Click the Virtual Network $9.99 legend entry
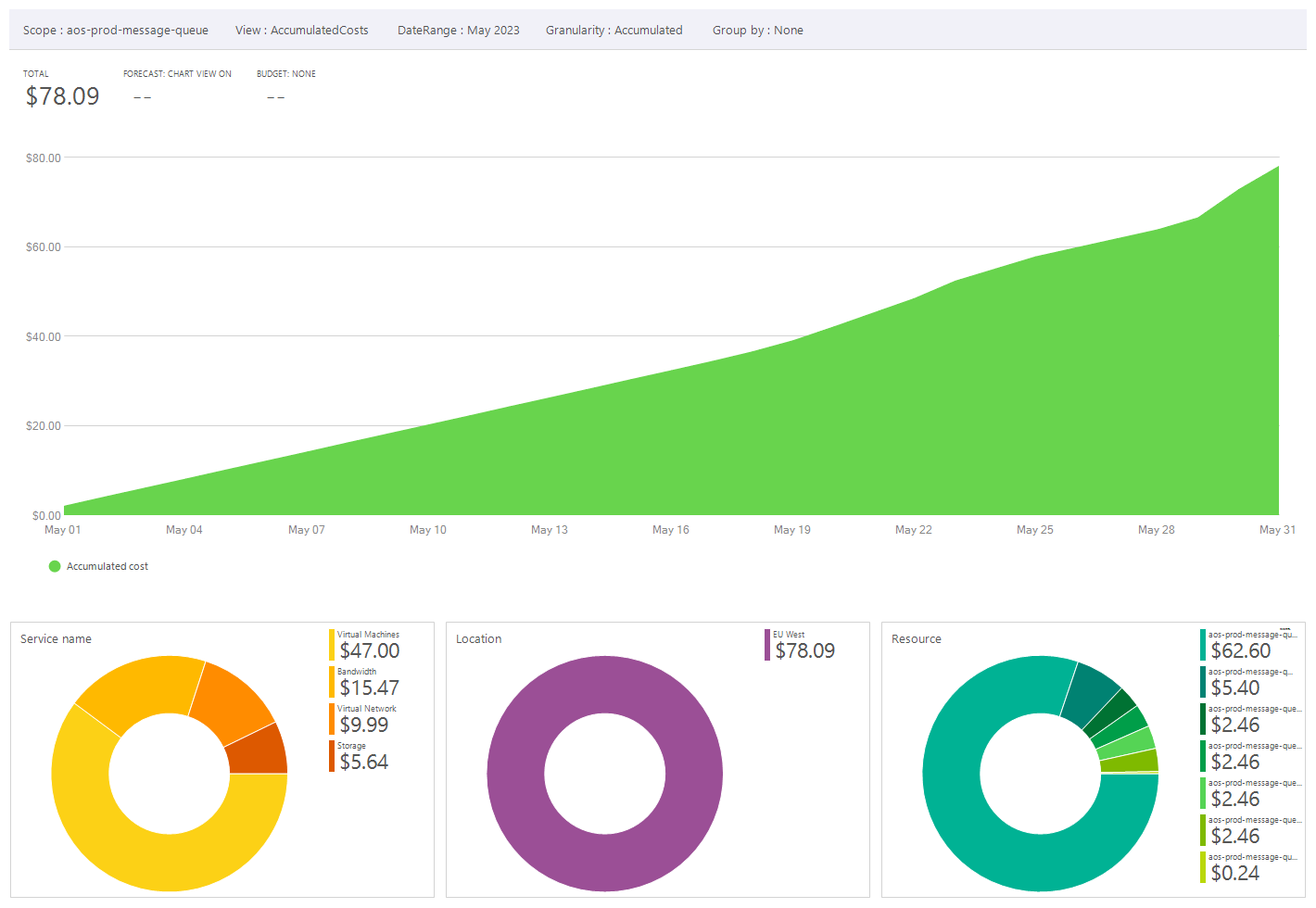The image size is (1316, 908). (x=364, y=720)
